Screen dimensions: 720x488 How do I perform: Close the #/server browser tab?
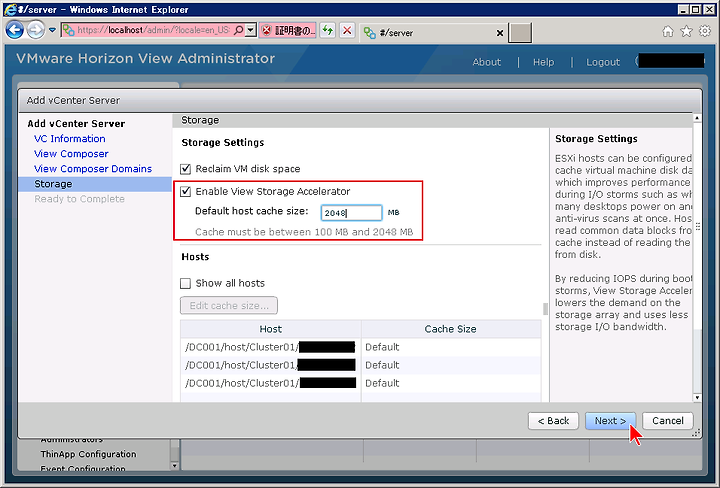500,33
